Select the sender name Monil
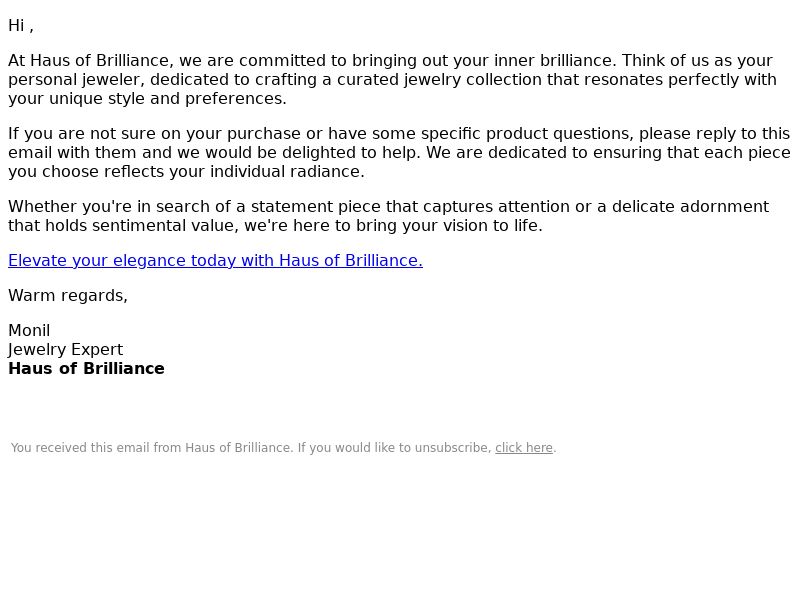This screenshot has height=600, width=800. (29, 331)
